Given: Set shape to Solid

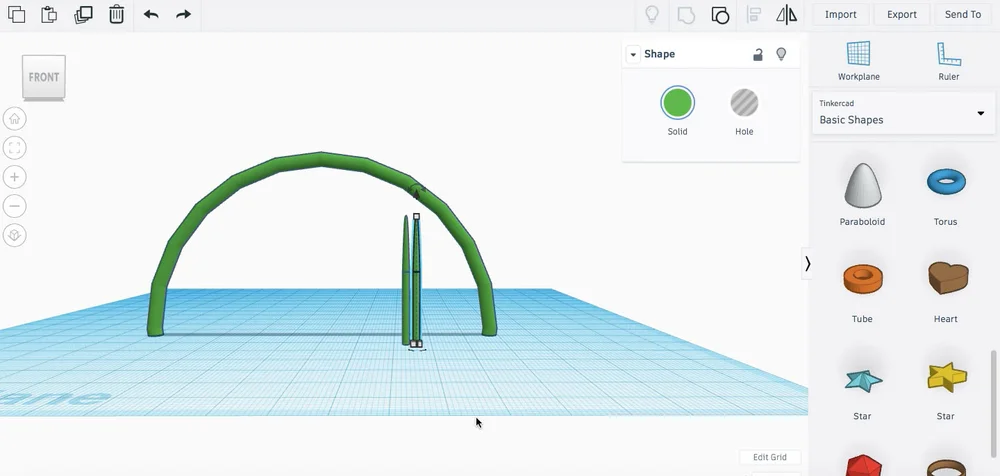Looking at the screenshot, I should [677, 103].
